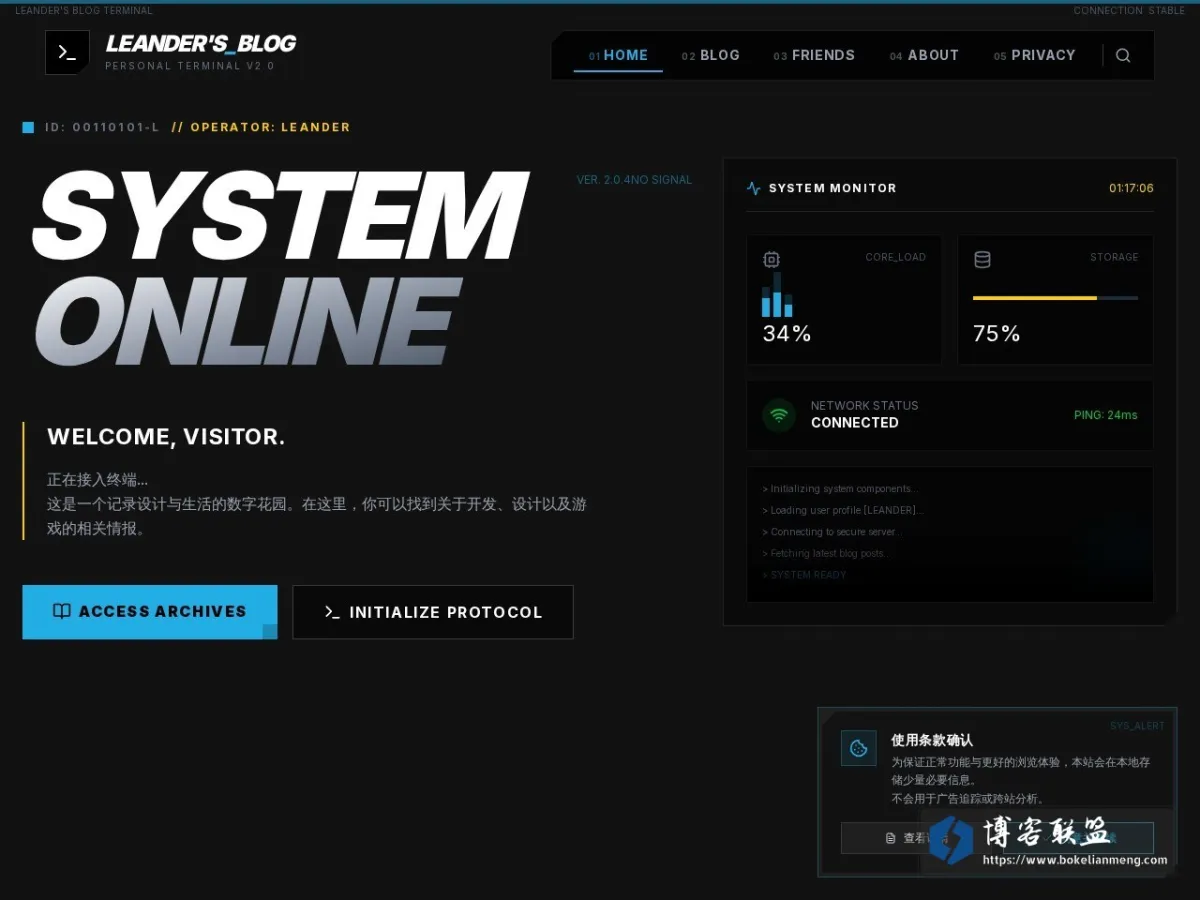This screenshot has height=900, width=1200.
Task: Click the blue core load bar chart
Action: tap(777, 294)
